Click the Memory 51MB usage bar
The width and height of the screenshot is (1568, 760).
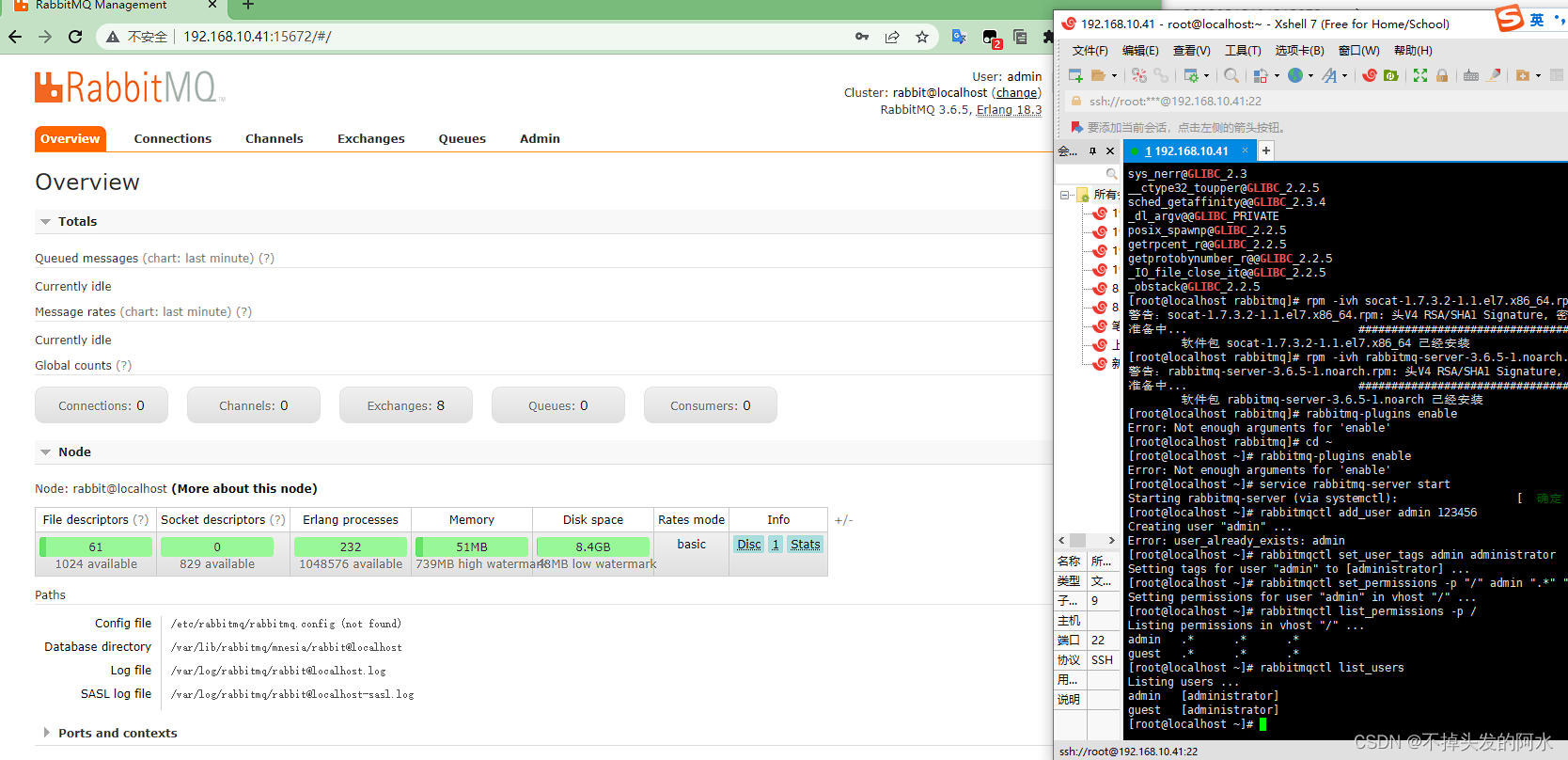tap(472, 546)
